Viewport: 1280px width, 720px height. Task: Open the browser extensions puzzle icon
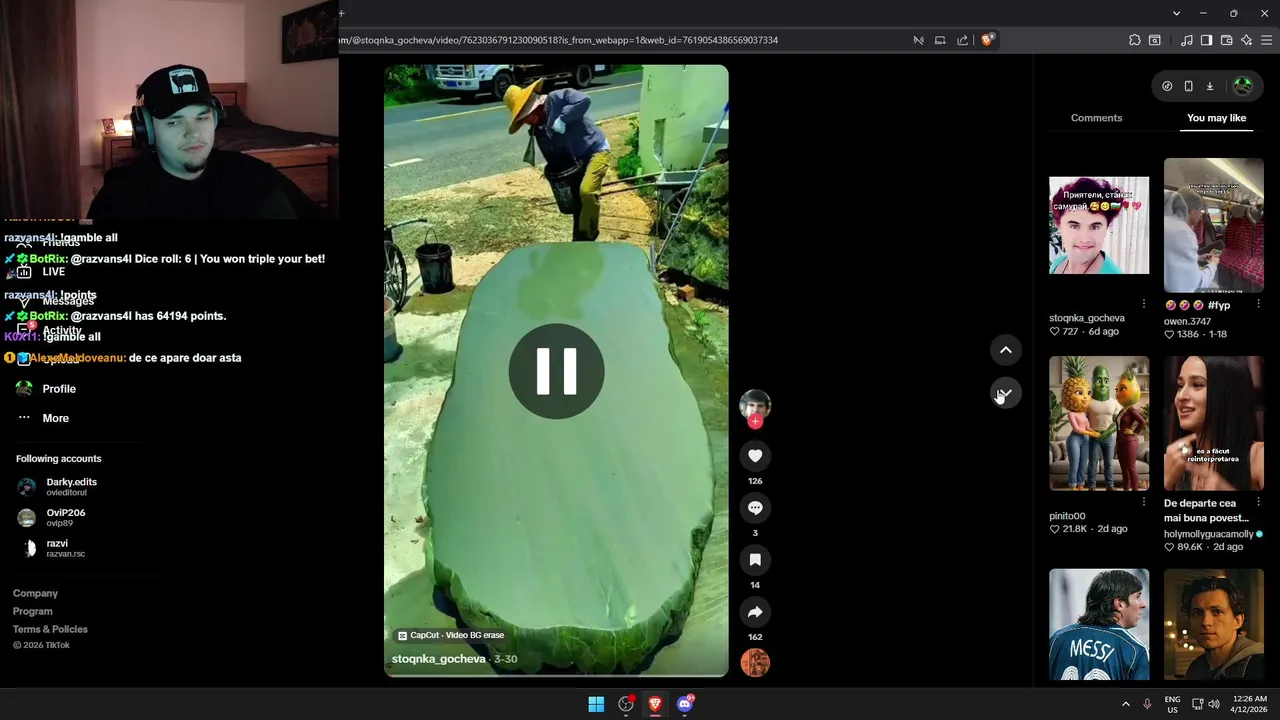[1135, 40]
